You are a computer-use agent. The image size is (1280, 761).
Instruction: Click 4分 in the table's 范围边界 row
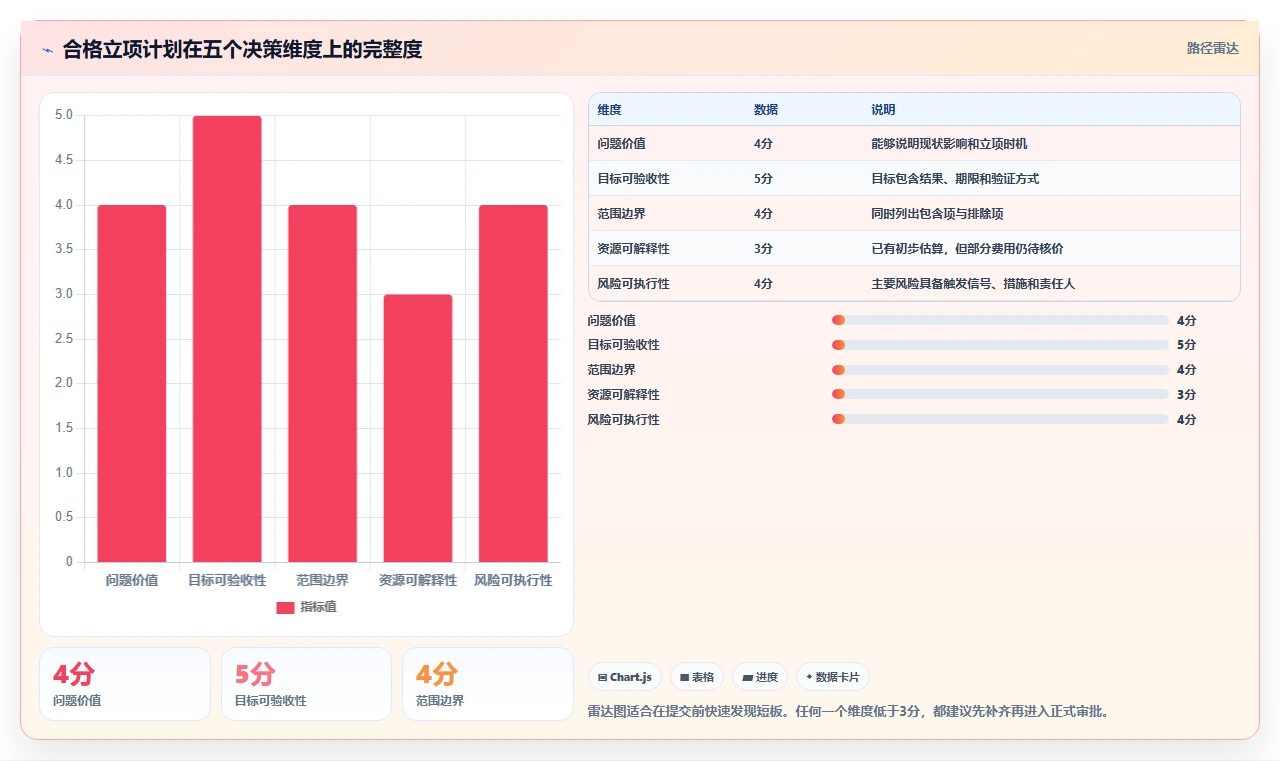763,214
